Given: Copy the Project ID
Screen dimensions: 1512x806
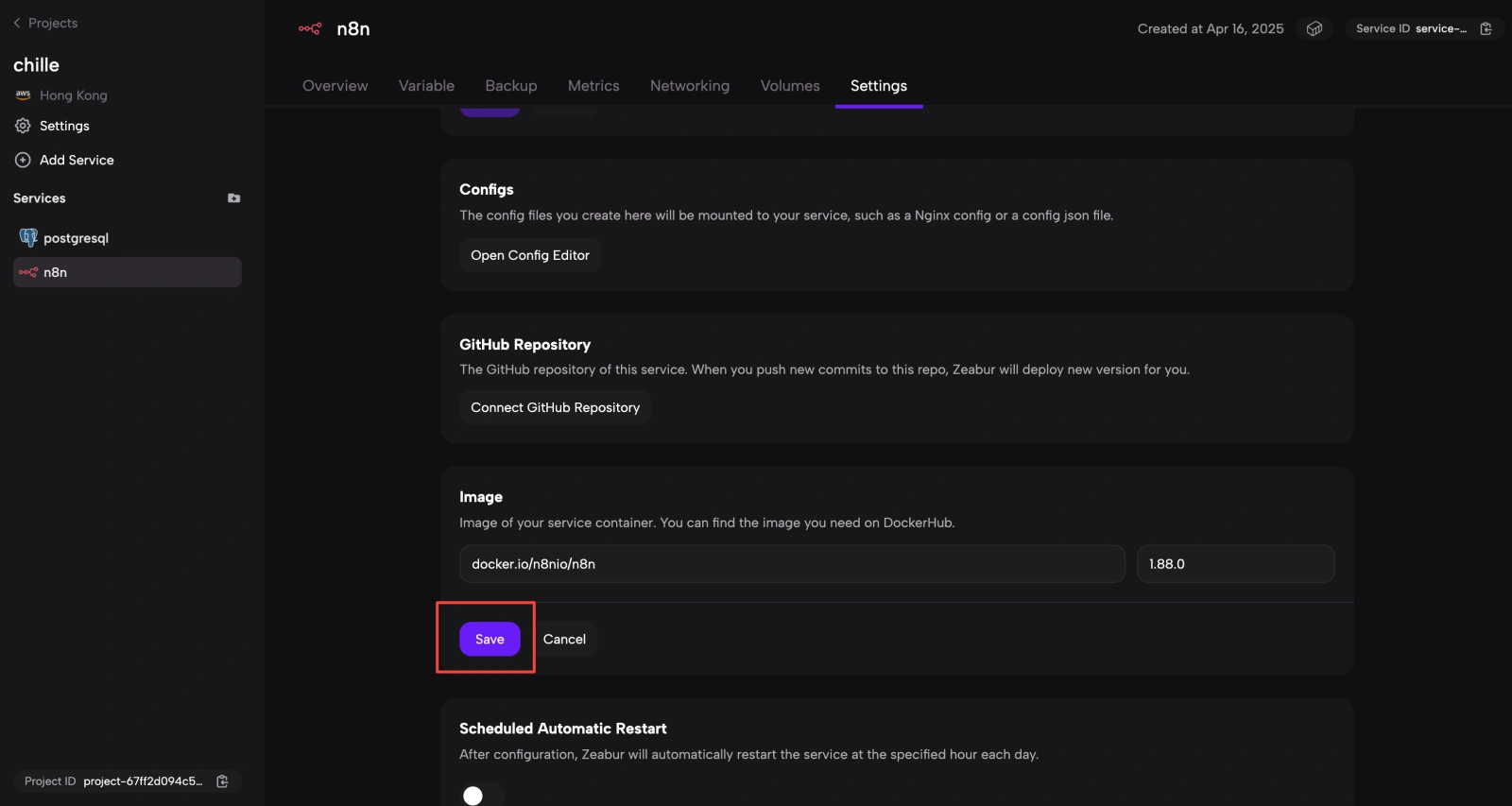Looking at the screenshot, I should click(x=222, y=781).
